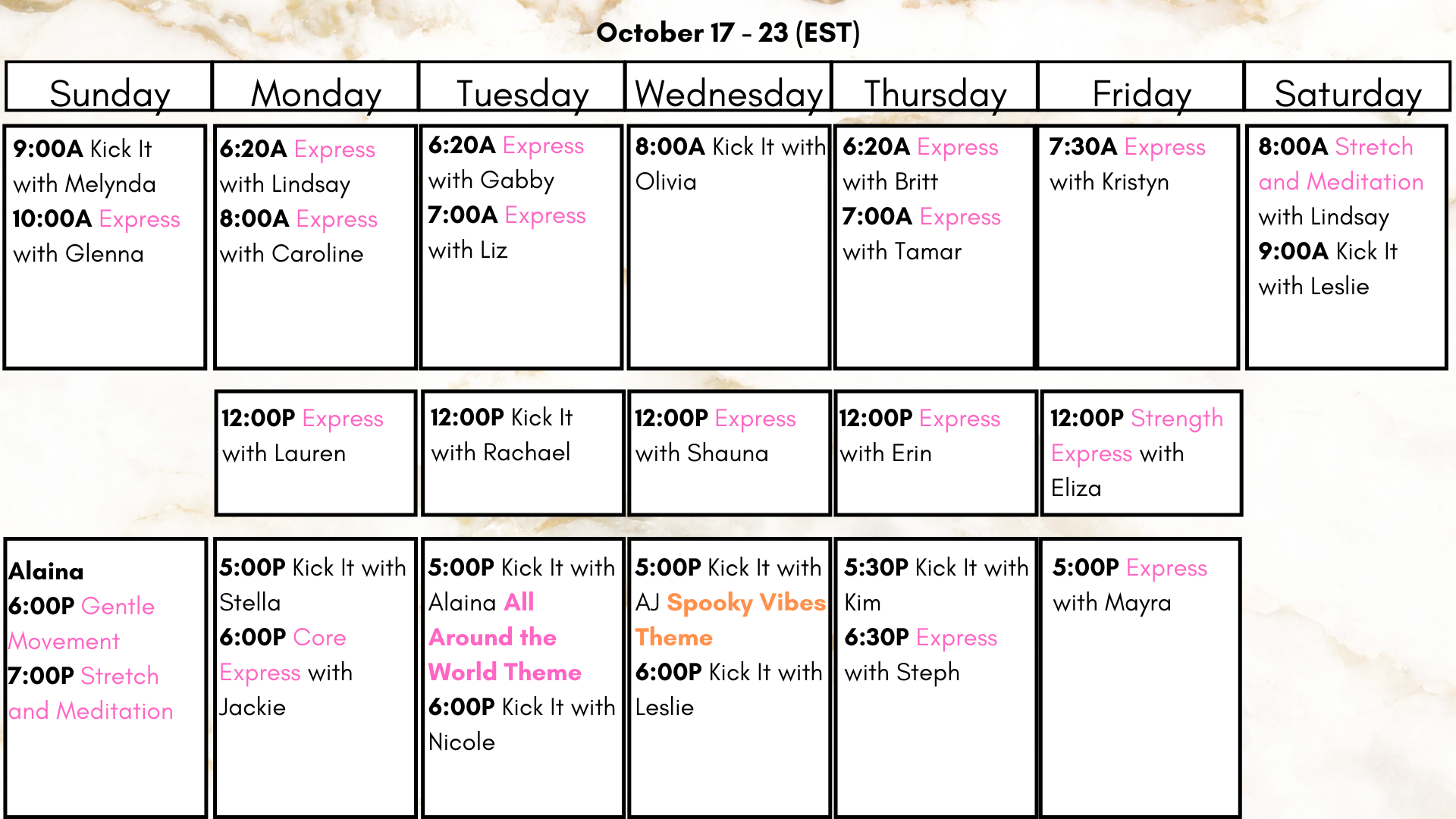
Task: Open Friday 7:30A Express with Kristyn
Action: point(1128,164)
